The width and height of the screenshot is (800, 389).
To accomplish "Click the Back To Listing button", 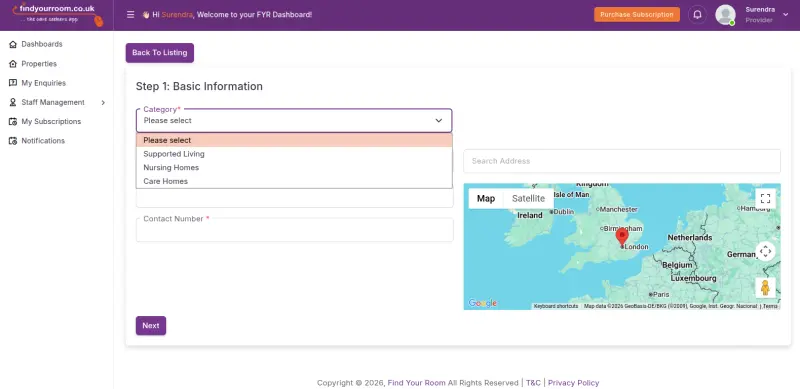I will click(160, 53).
